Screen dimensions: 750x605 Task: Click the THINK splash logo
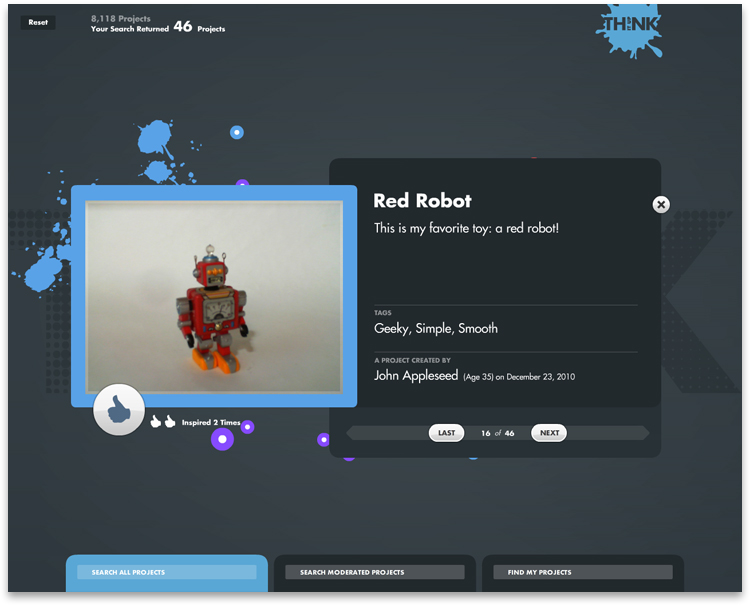pos(629,30)
